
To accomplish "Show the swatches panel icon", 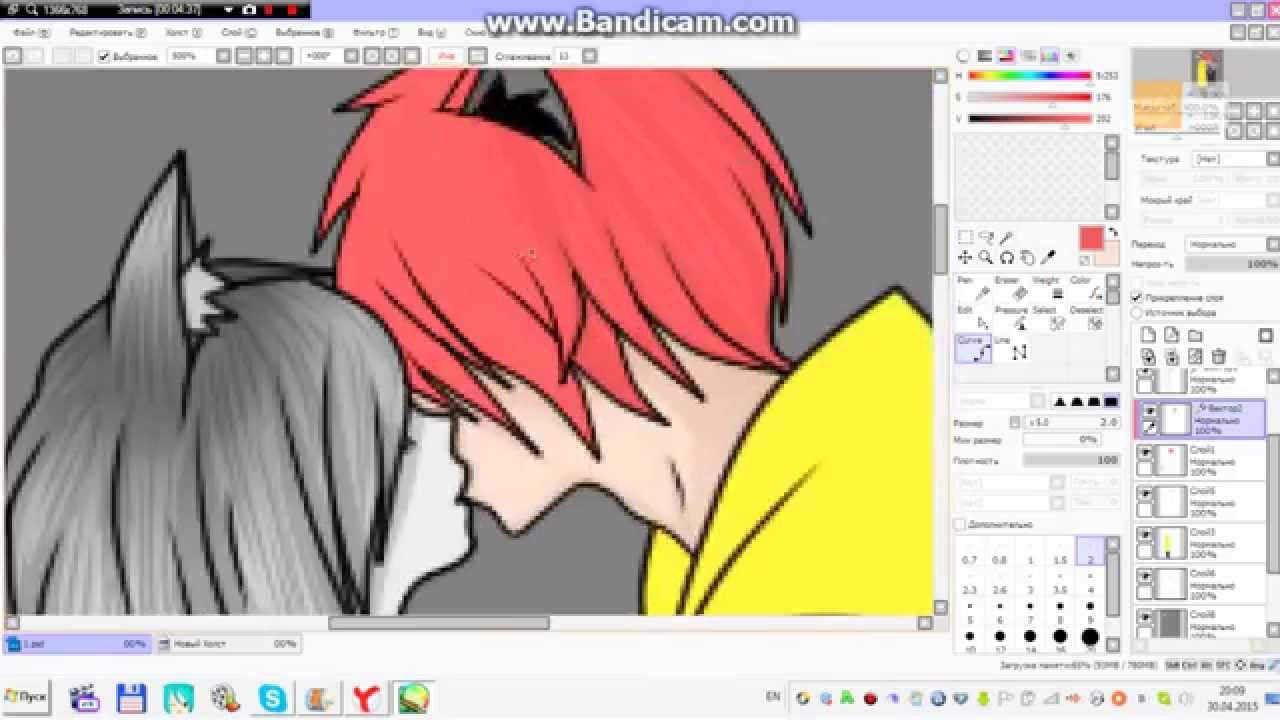I will point(1050,57).
